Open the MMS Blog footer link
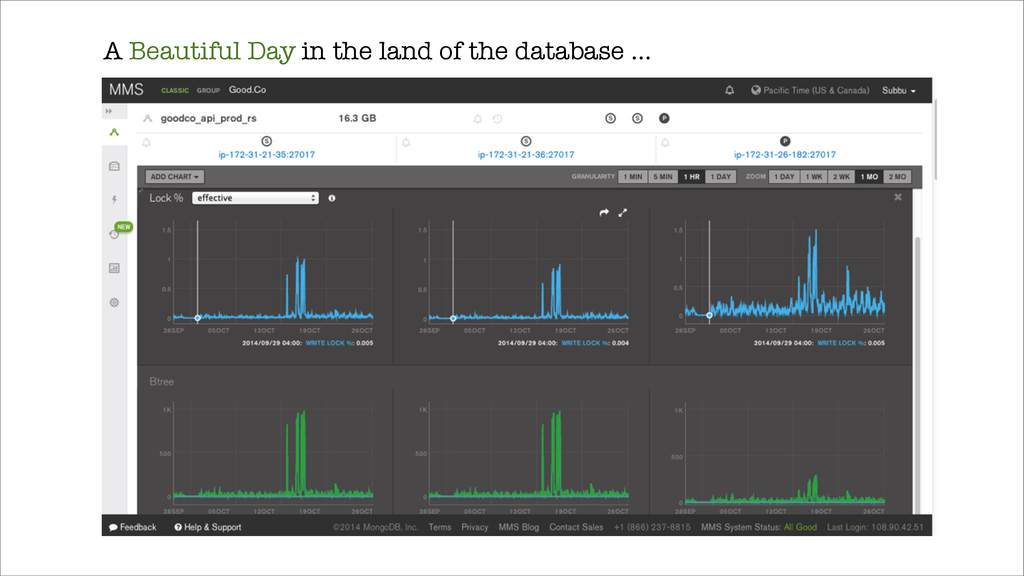 tap(519, 527)
